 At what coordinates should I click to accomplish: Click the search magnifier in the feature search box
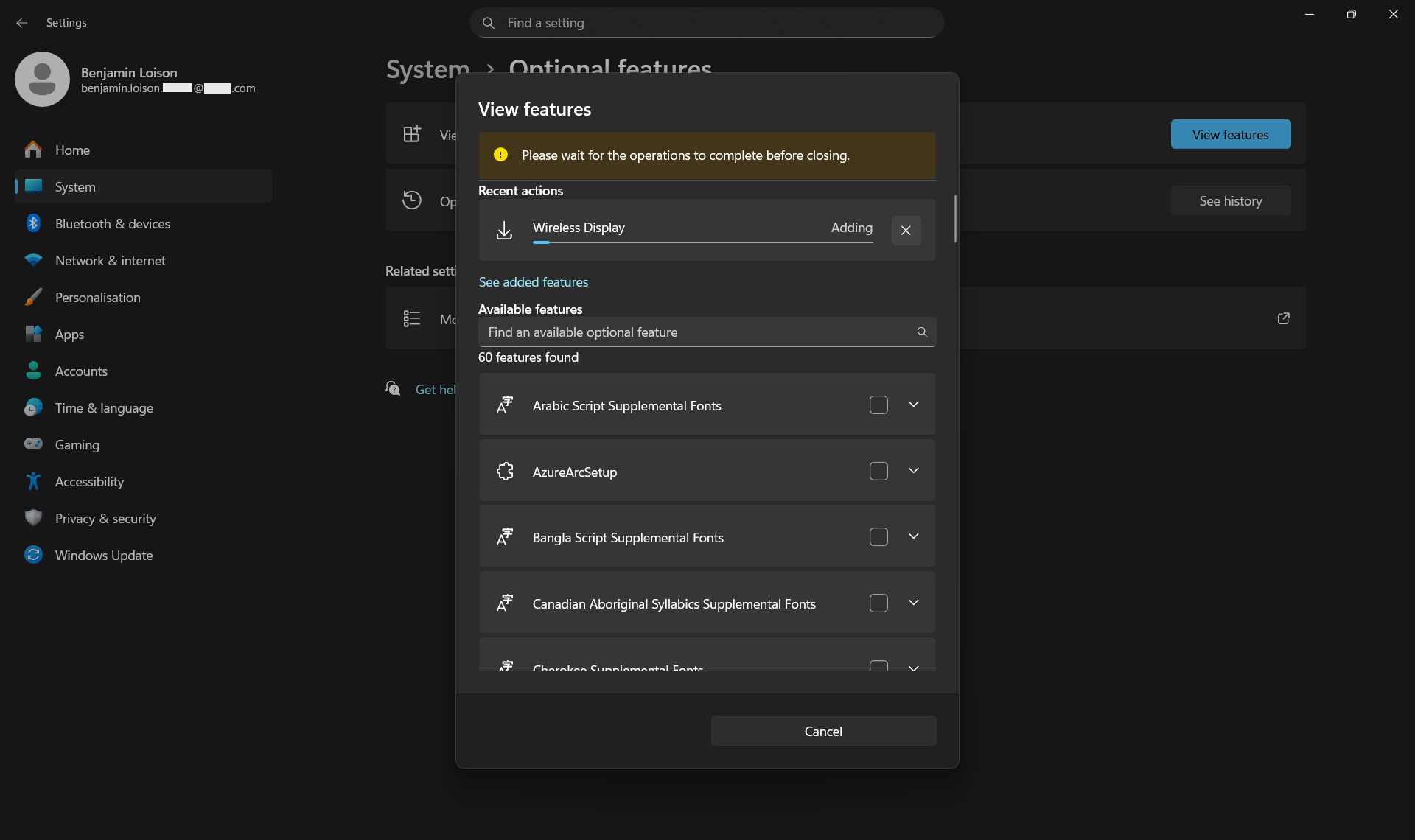[x=921, y=332]
